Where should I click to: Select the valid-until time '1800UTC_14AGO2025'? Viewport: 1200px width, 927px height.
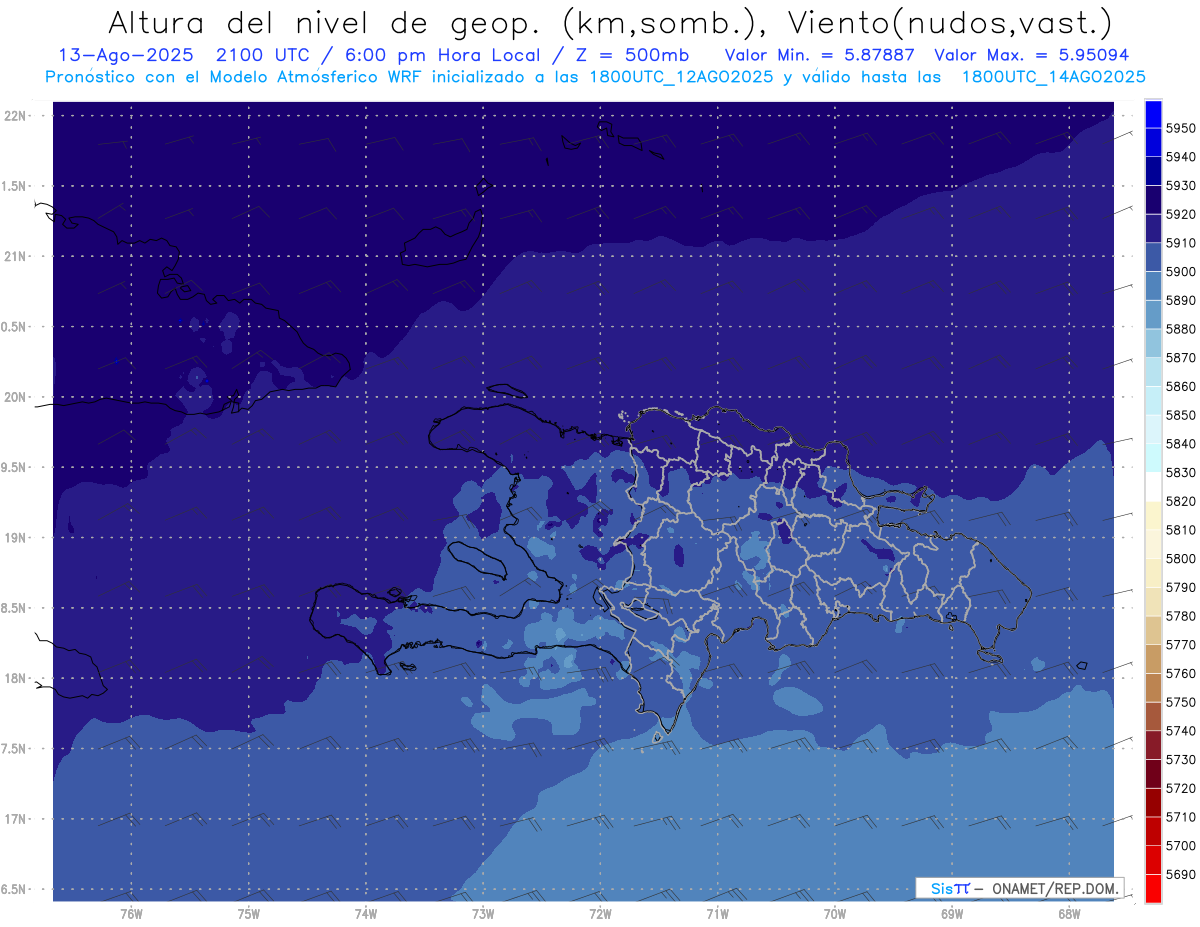[1053, 77]
